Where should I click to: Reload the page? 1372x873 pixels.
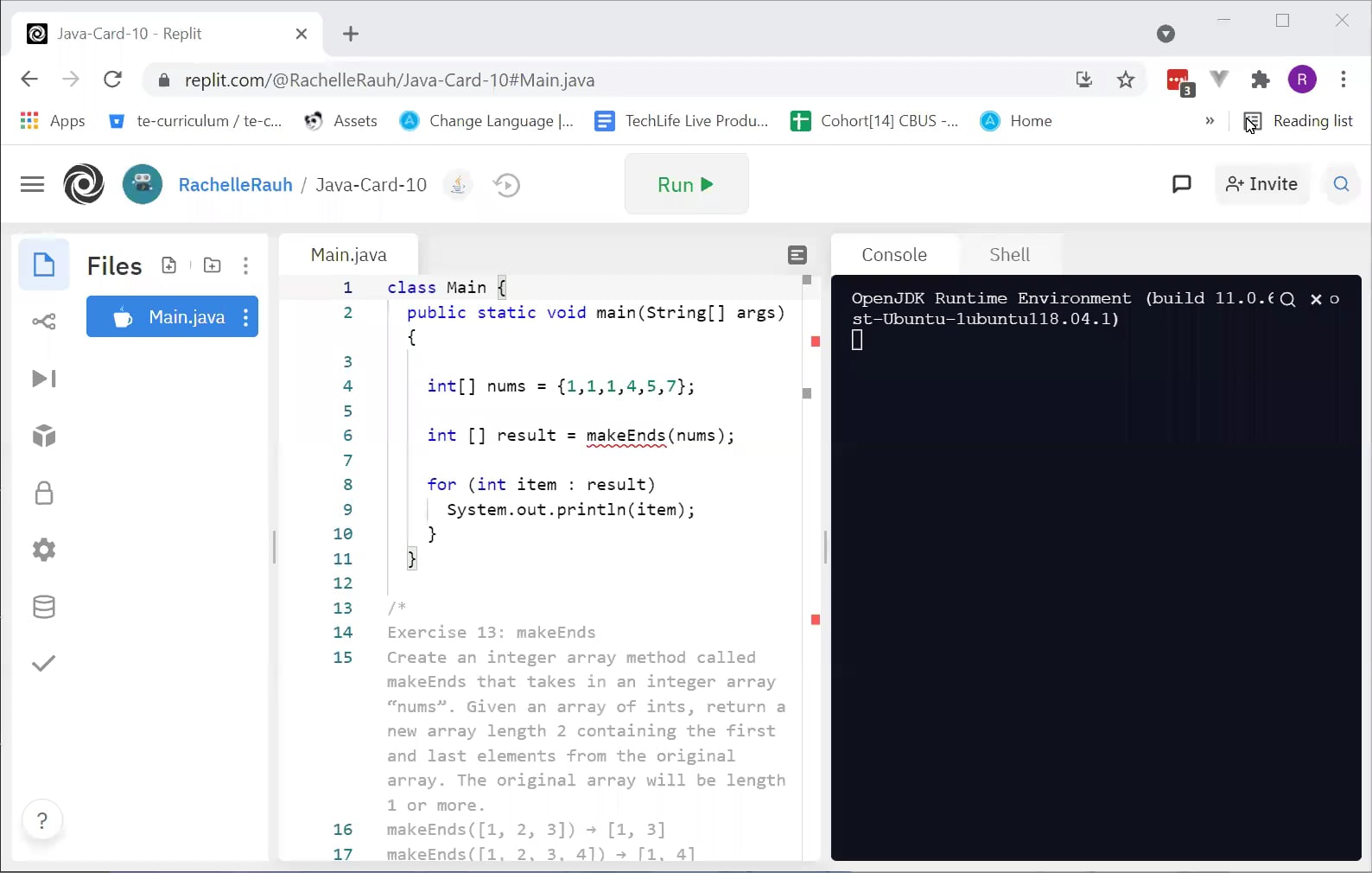tap(112, 80)
